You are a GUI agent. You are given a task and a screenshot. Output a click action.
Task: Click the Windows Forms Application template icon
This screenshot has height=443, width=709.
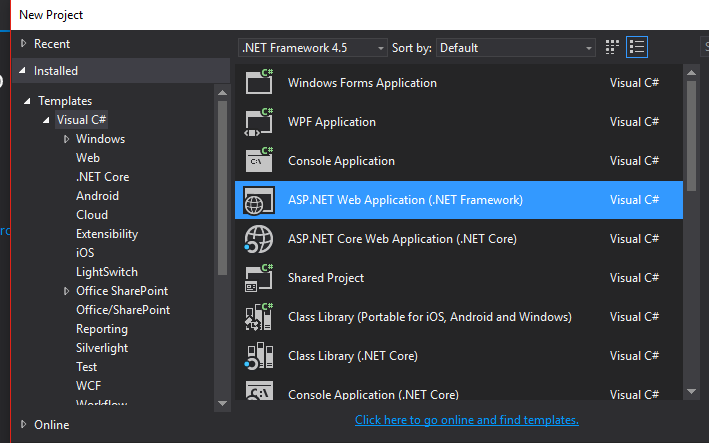tap(259, 82)
